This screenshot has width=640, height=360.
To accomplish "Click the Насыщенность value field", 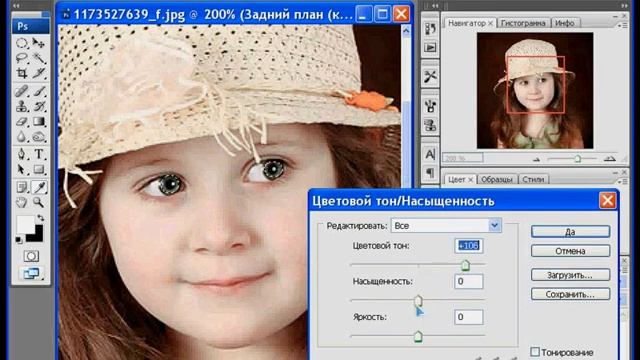I will (469, 281).
